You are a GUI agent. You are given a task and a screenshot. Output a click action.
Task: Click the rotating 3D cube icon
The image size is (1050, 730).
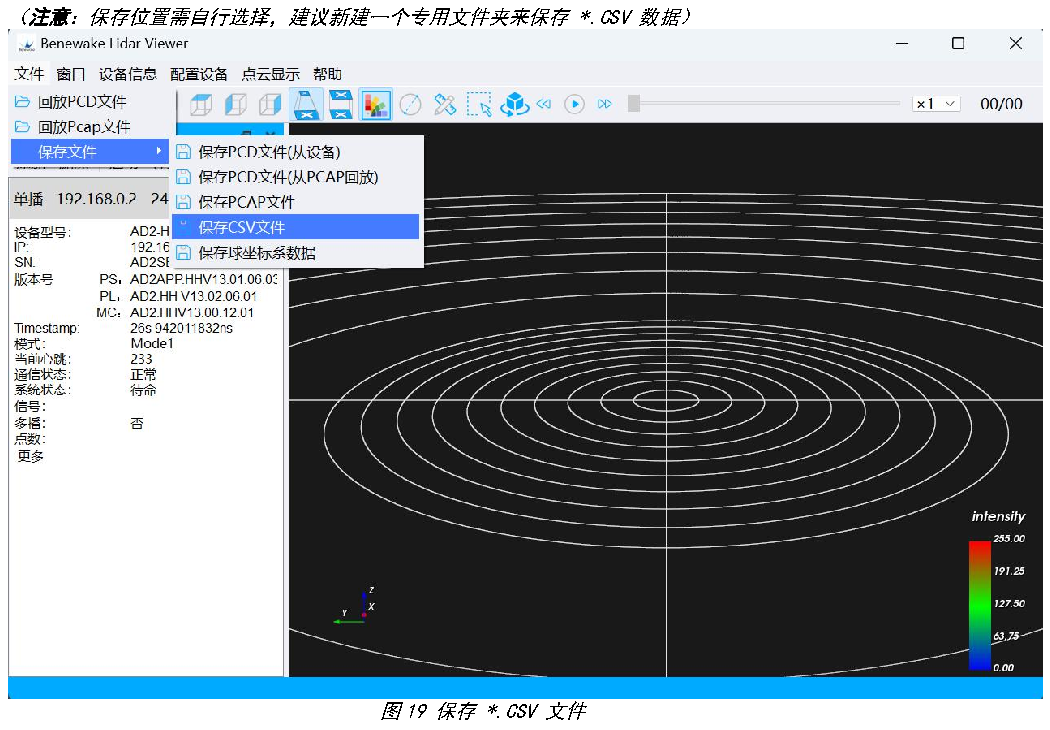(514, 104)
